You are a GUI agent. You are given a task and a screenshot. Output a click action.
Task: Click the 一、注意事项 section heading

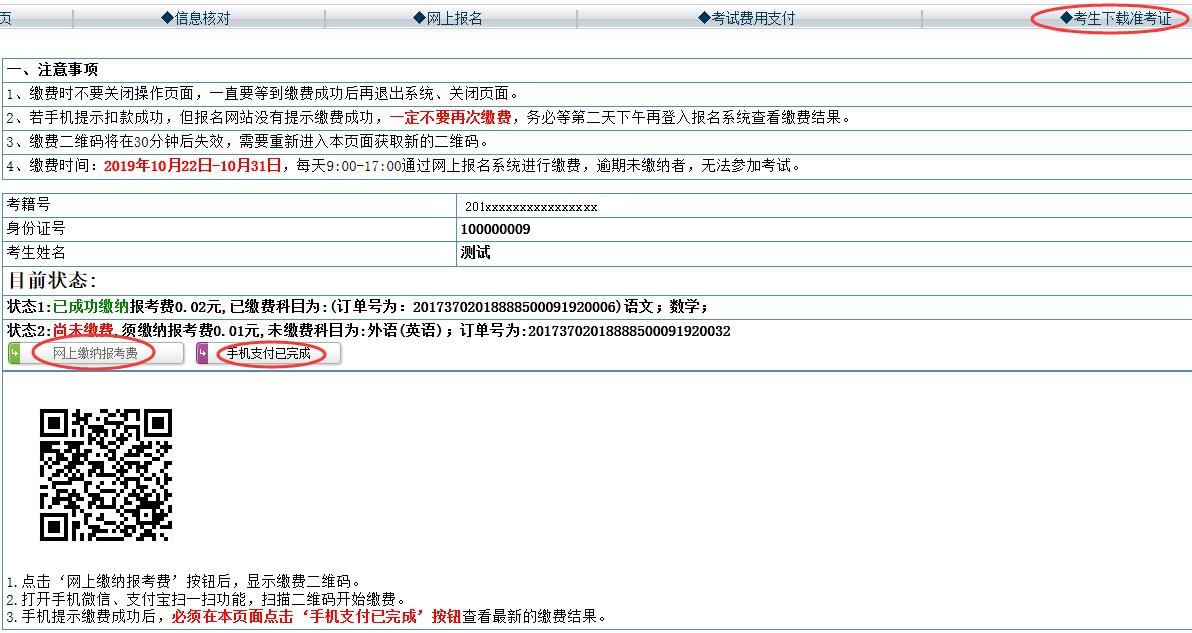coord(52,69)
